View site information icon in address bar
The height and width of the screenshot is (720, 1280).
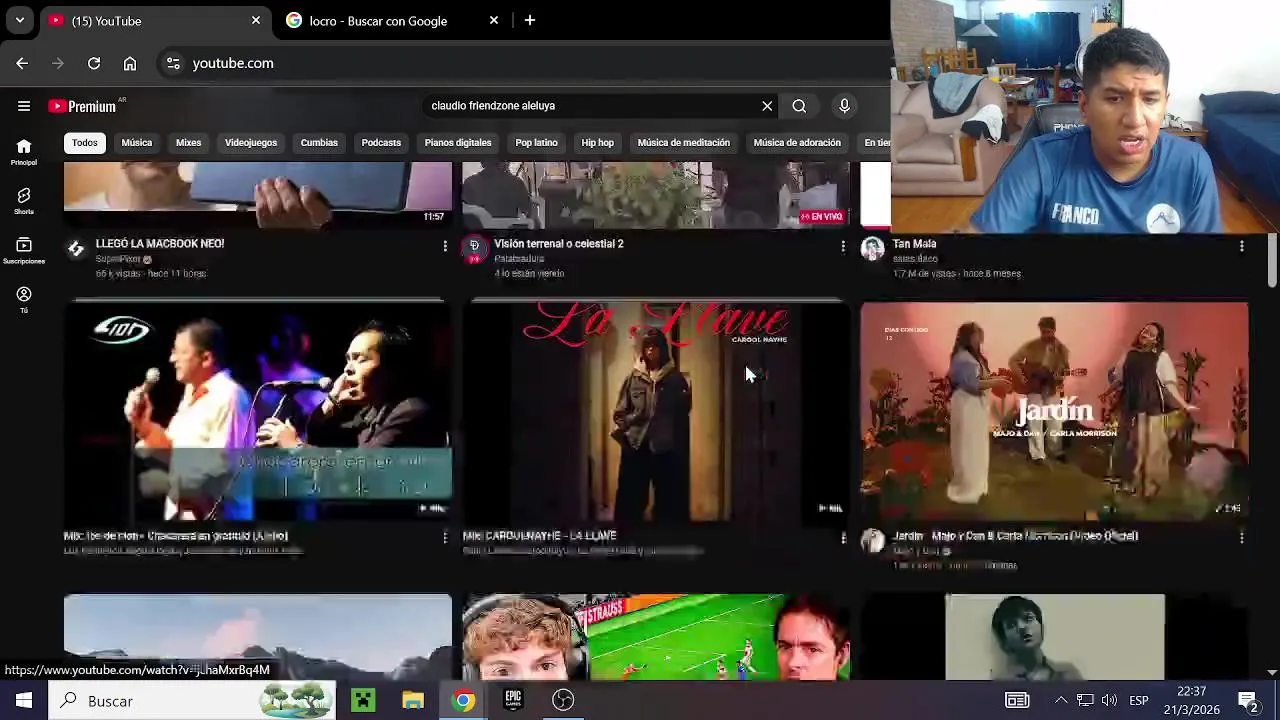pos(173,63)
